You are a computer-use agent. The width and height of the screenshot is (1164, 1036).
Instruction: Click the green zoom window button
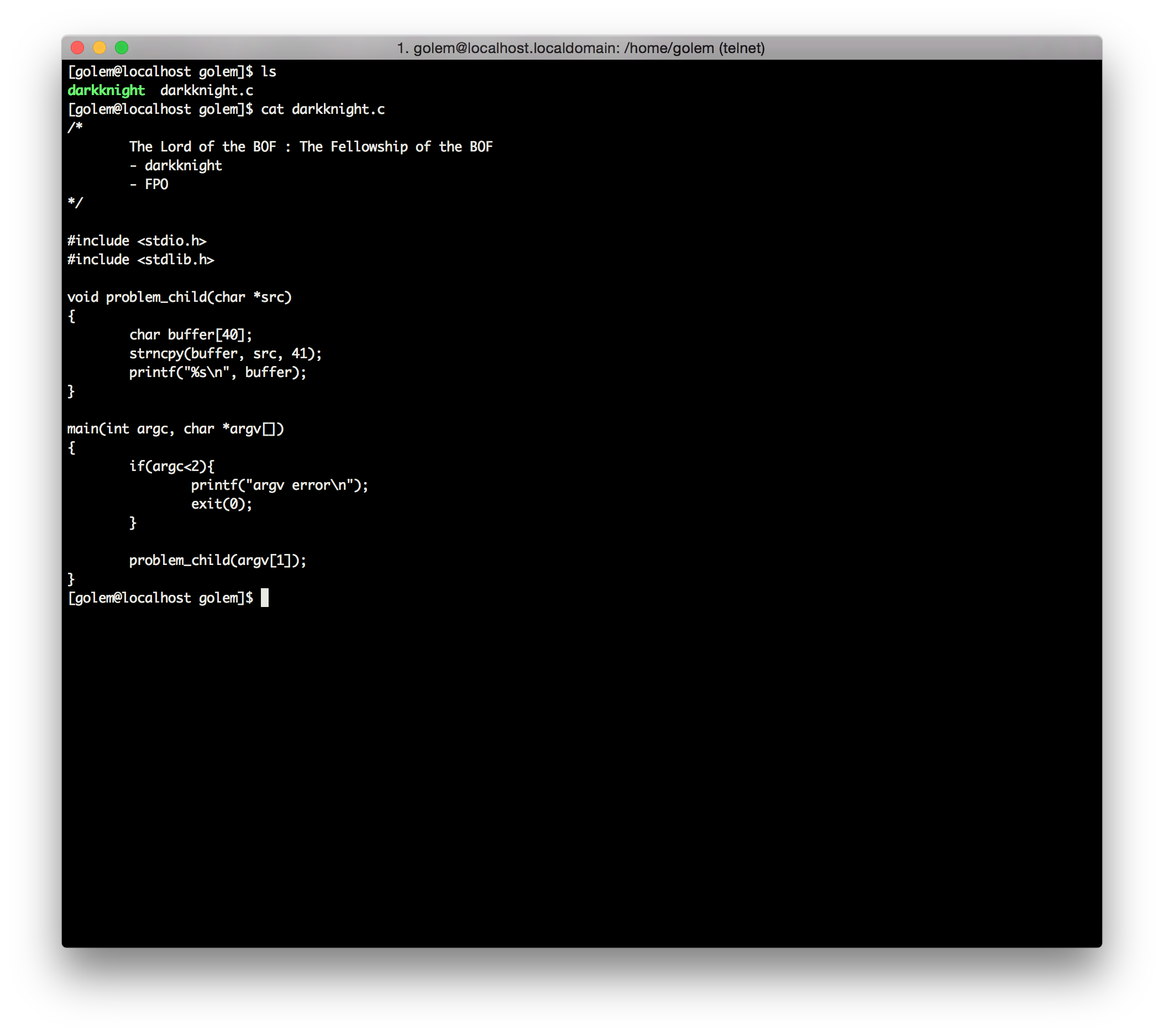pos(122,48)
